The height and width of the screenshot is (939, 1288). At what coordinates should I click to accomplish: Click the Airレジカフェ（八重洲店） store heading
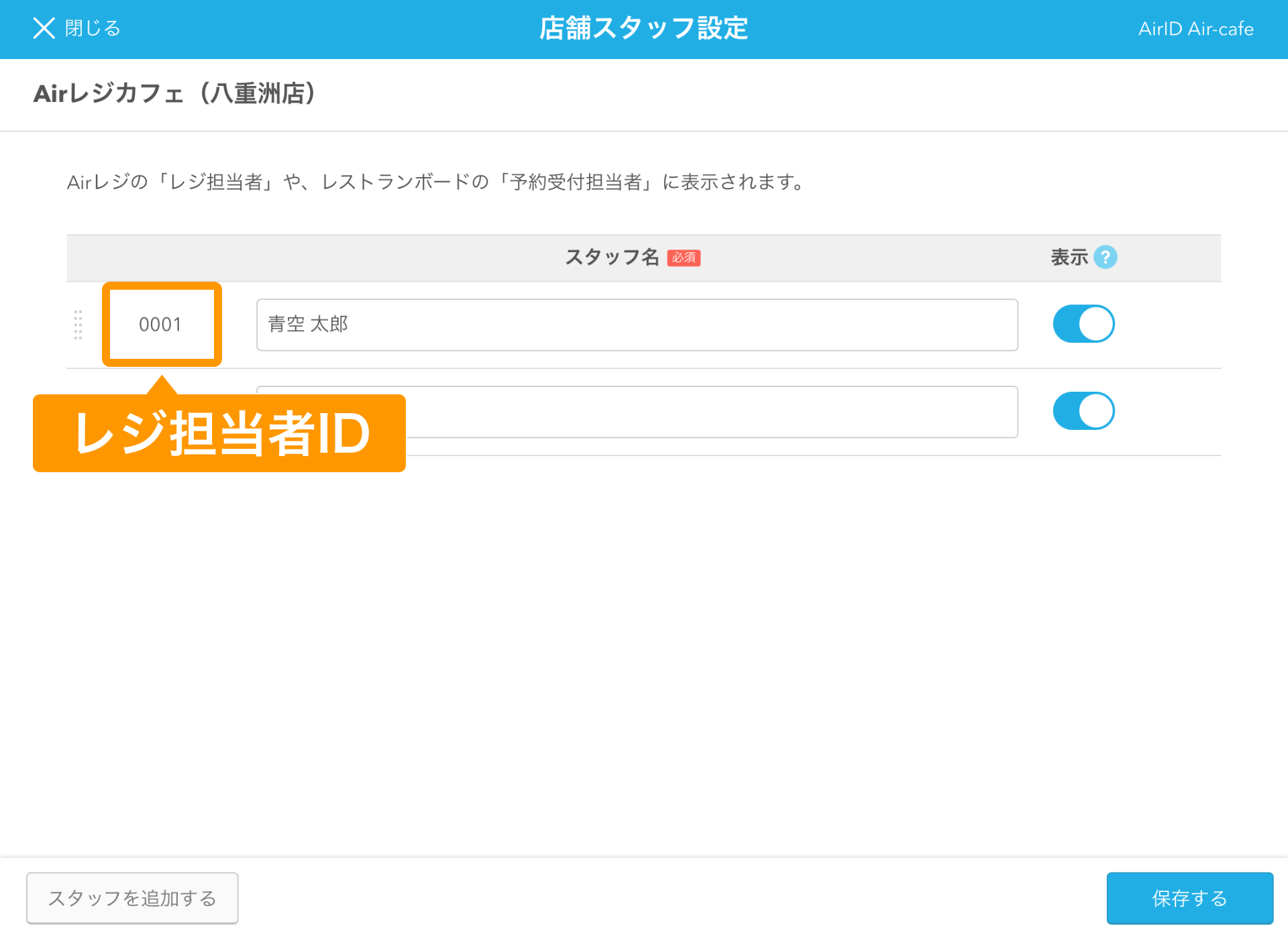pos(174,94)
